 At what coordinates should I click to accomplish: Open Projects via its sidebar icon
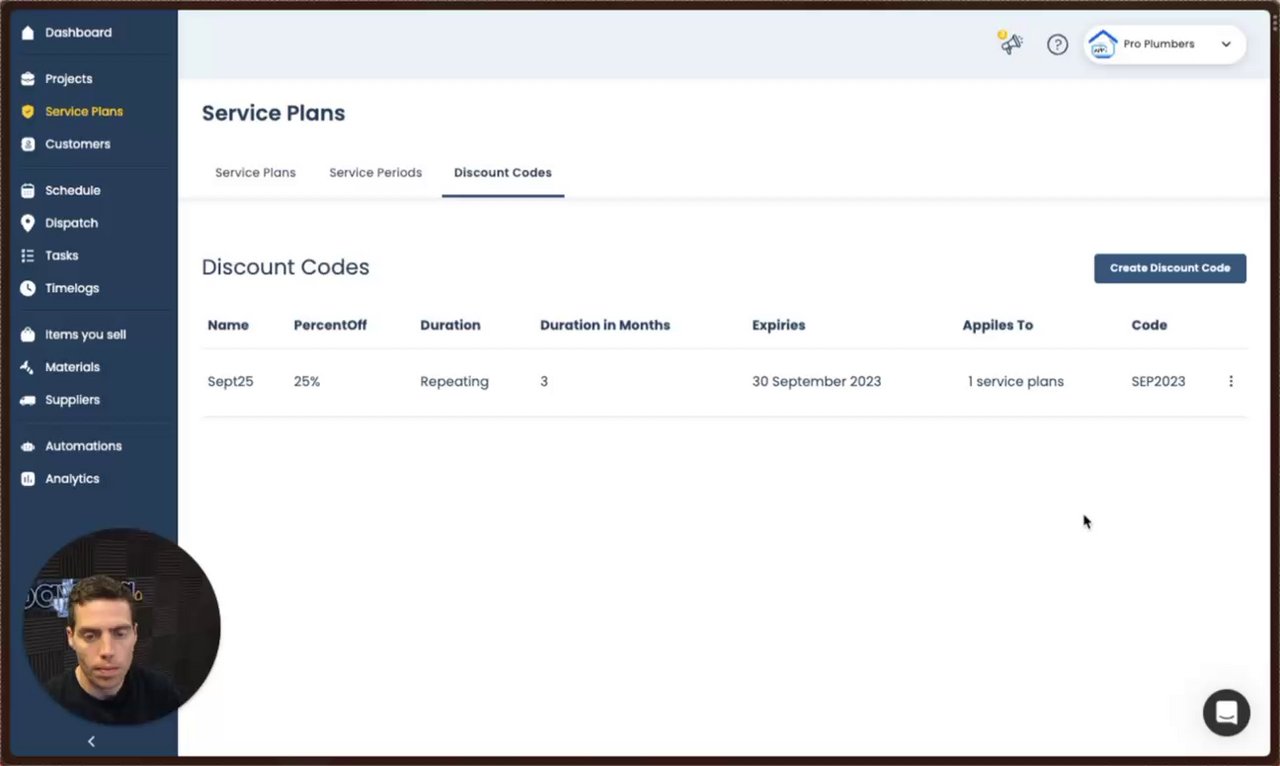[28, 79]
